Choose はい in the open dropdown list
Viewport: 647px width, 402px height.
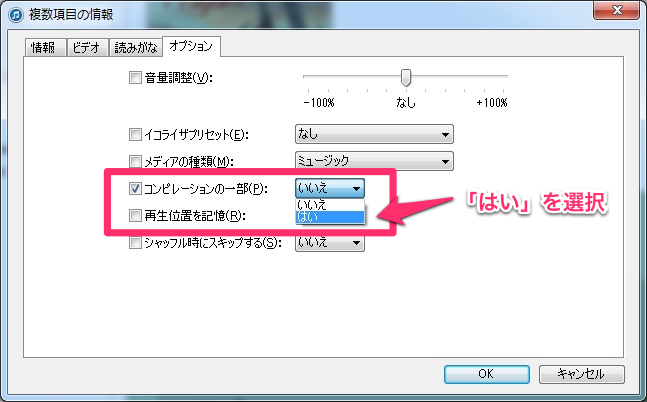330,217
